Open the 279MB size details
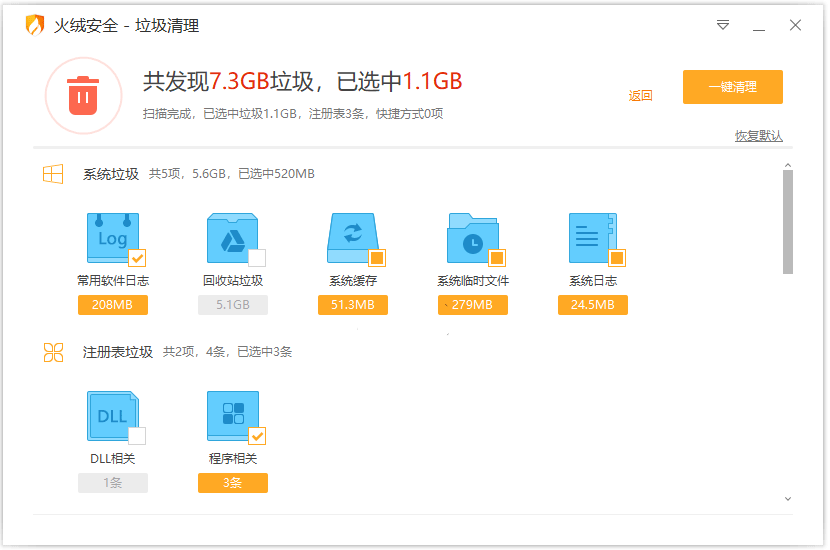This screenshot has height=550, width=830. [x=473, y=305]
